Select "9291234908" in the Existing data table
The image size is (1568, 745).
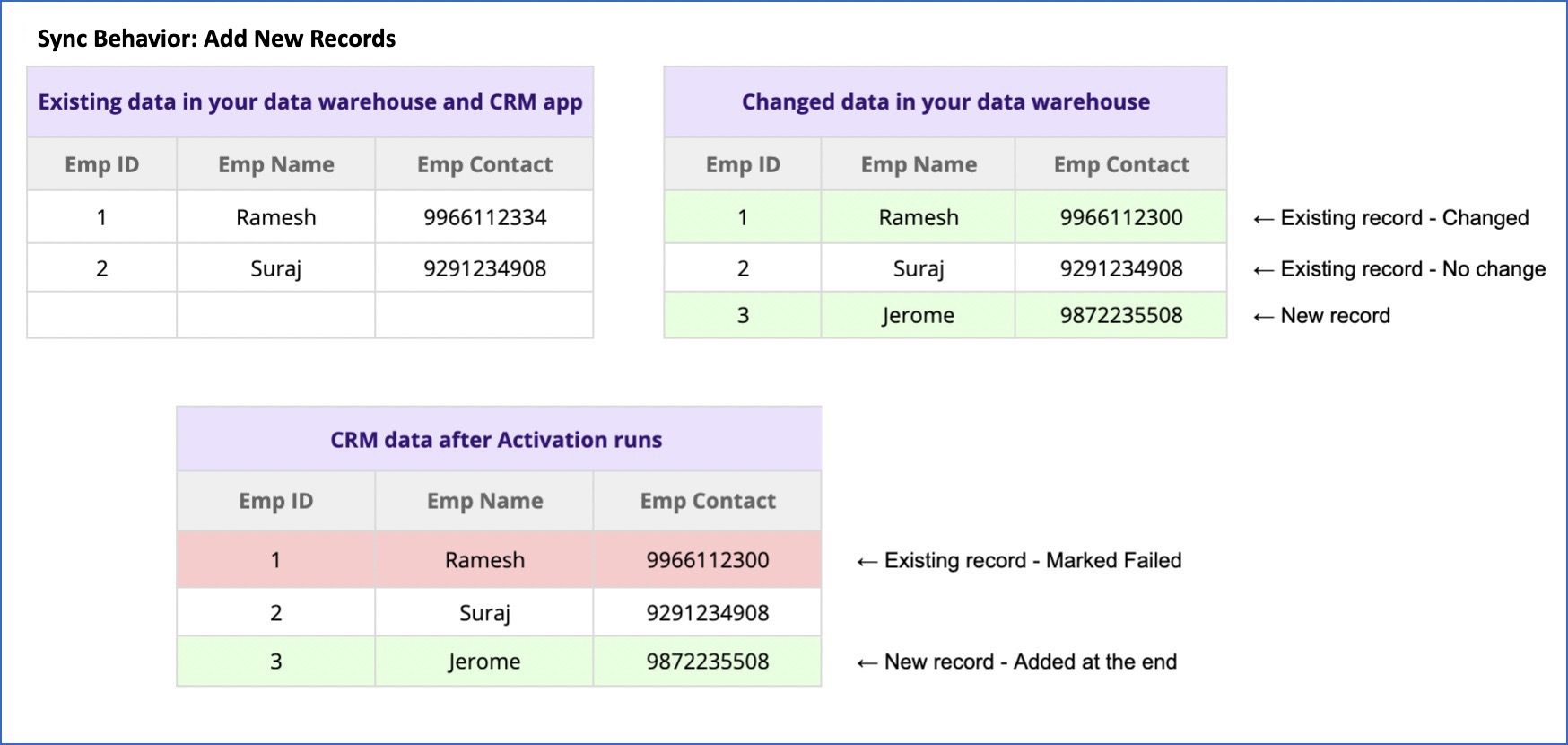(484, 268)
